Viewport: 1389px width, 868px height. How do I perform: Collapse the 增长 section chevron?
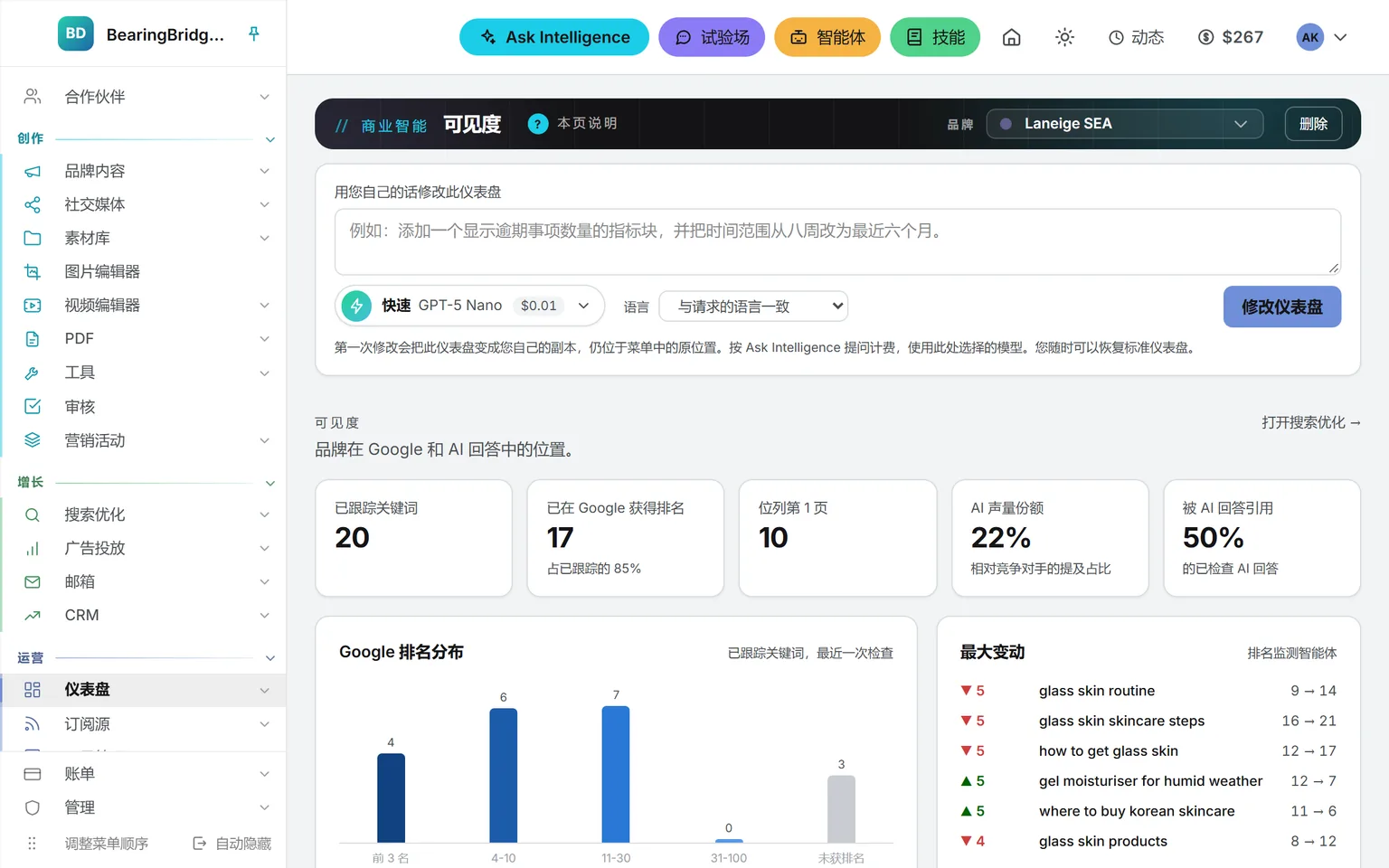coord(269,483)
